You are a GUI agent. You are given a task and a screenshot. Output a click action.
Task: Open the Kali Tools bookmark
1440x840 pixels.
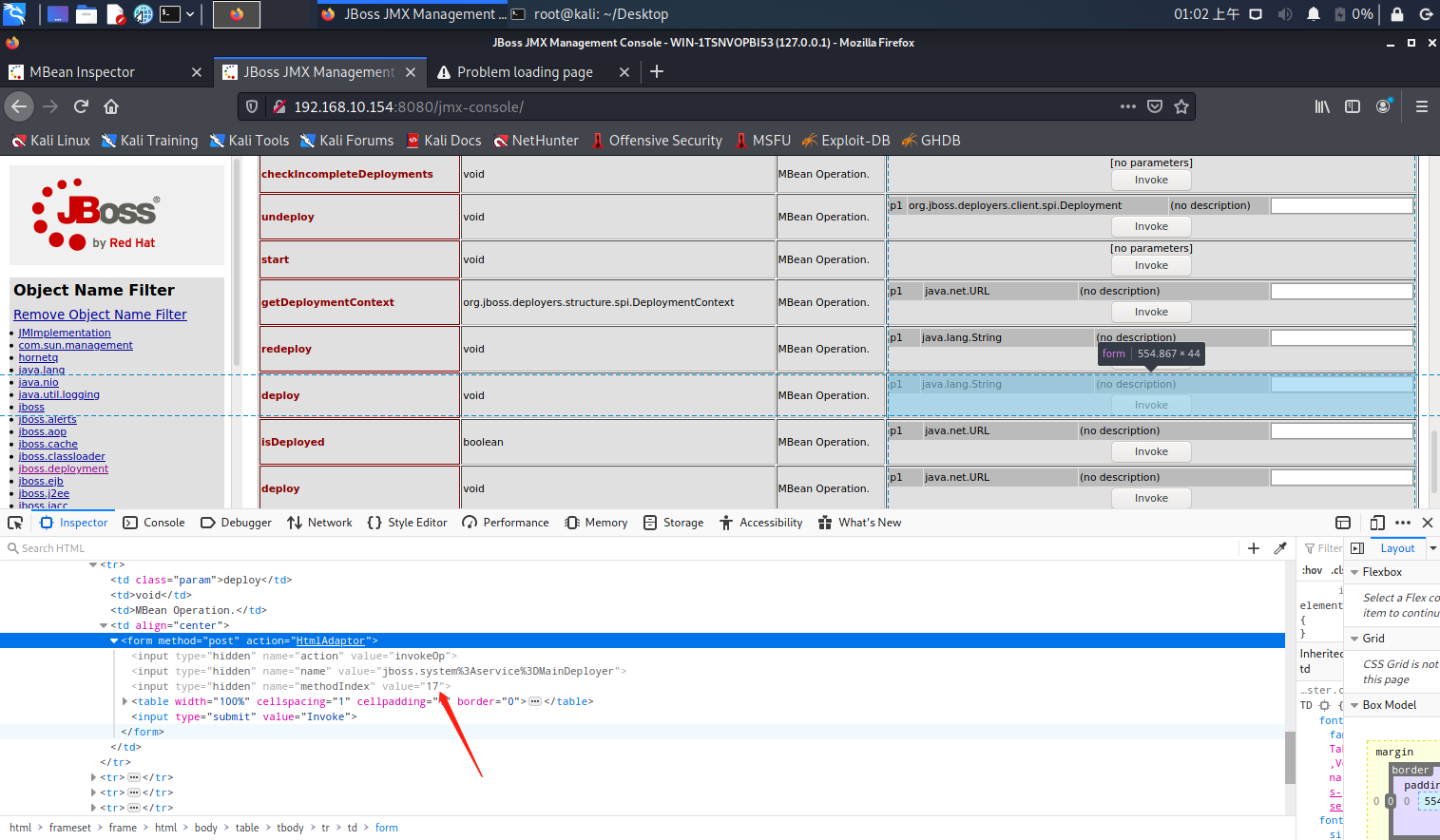click(x=249, y=140)
